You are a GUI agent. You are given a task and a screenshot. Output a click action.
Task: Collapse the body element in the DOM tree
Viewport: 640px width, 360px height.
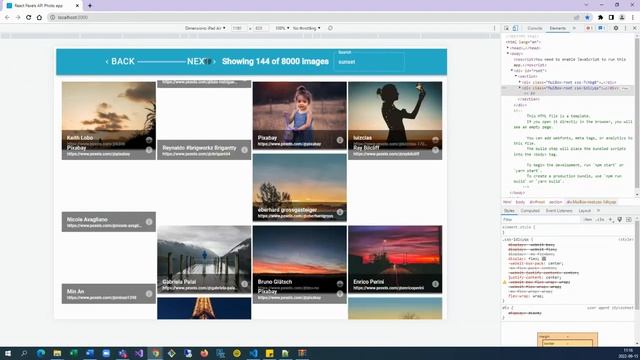click(x=508, y=53)
